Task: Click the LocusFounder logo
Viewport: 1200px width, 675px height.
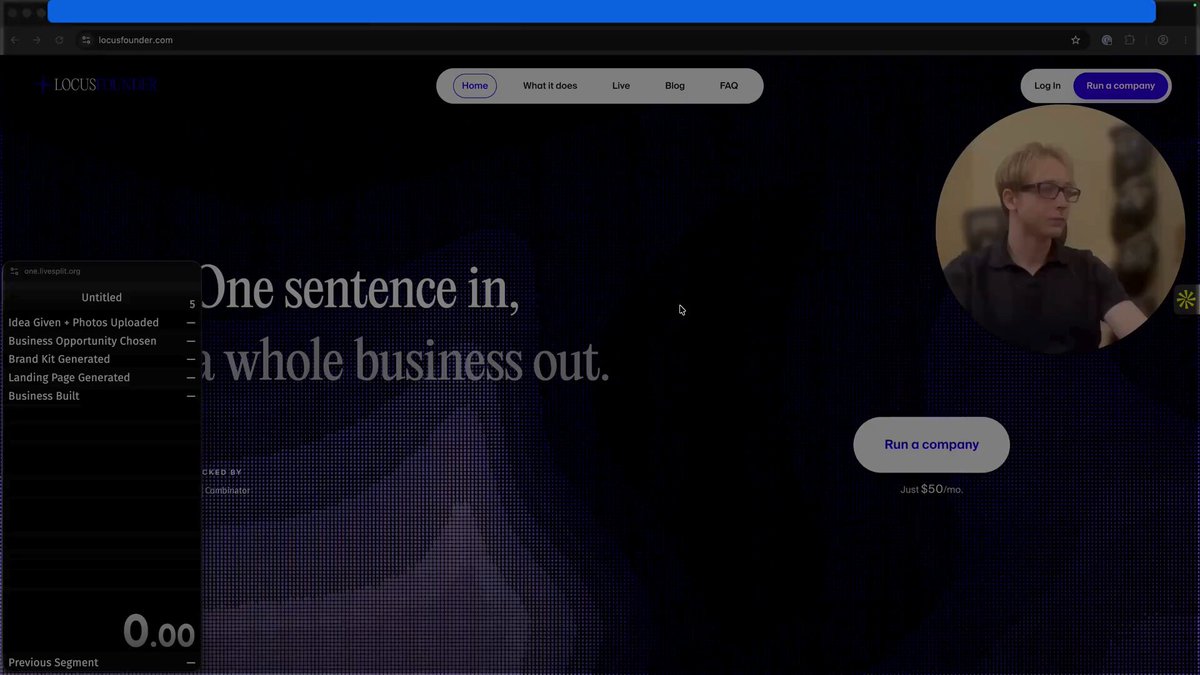Action: point(97,85)
